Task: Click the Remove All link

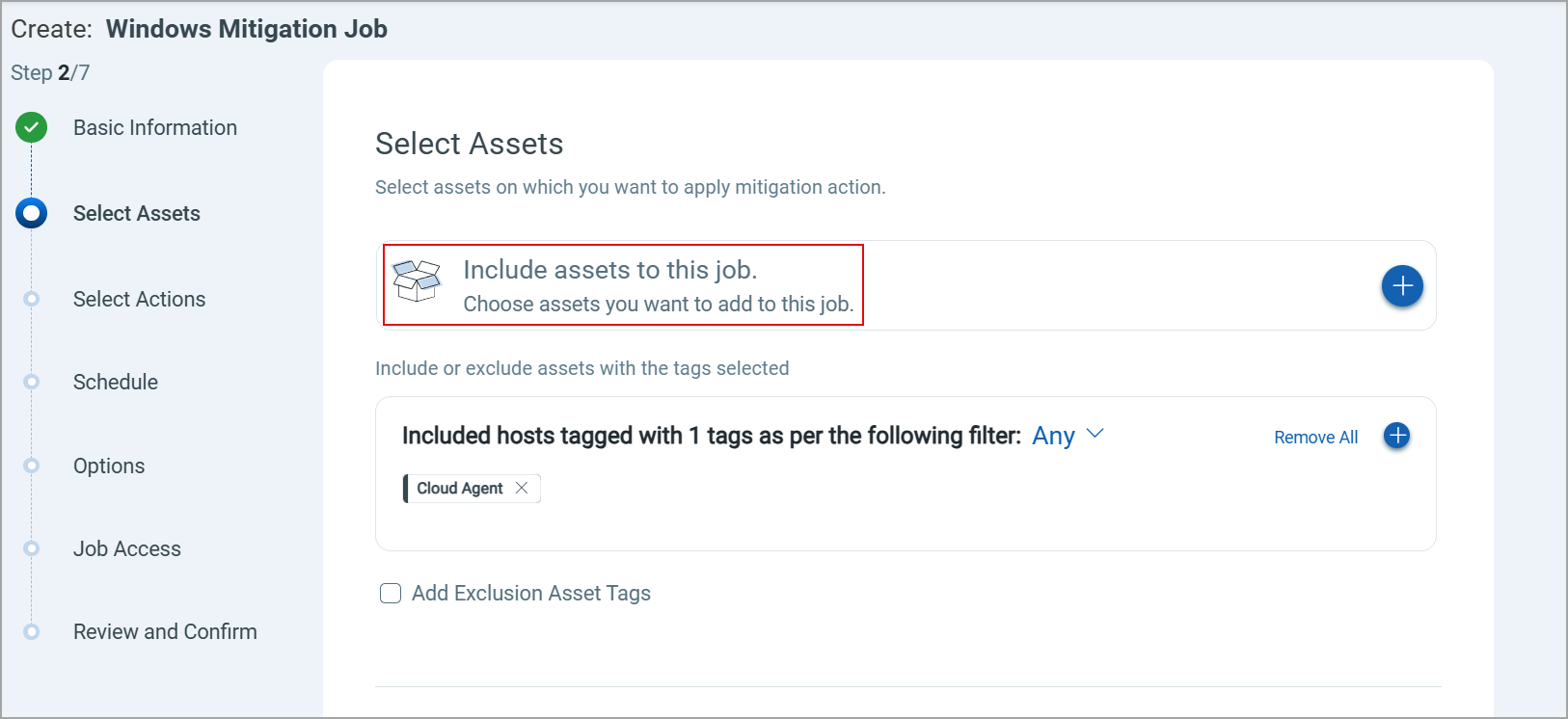Action: point(1315,438)
